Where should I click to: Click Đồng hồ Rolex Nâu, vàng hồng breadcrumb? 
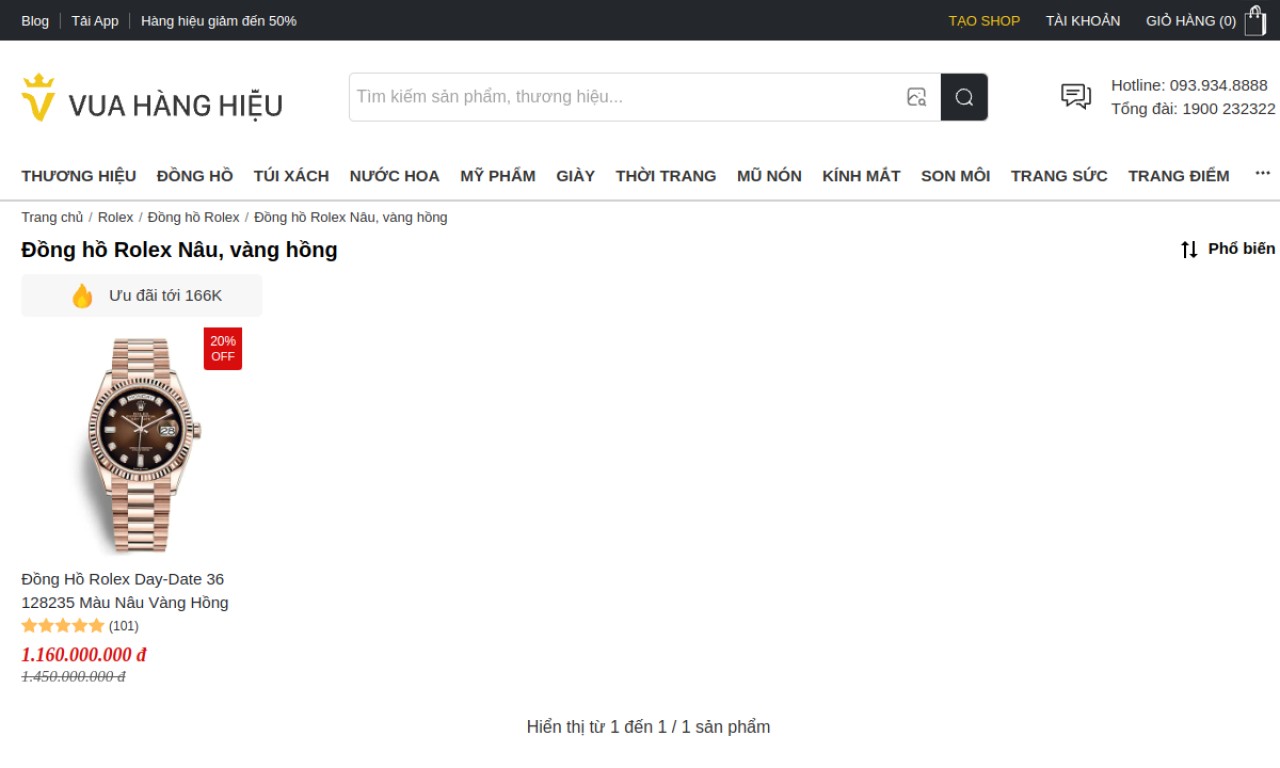[x=351, y=217]
